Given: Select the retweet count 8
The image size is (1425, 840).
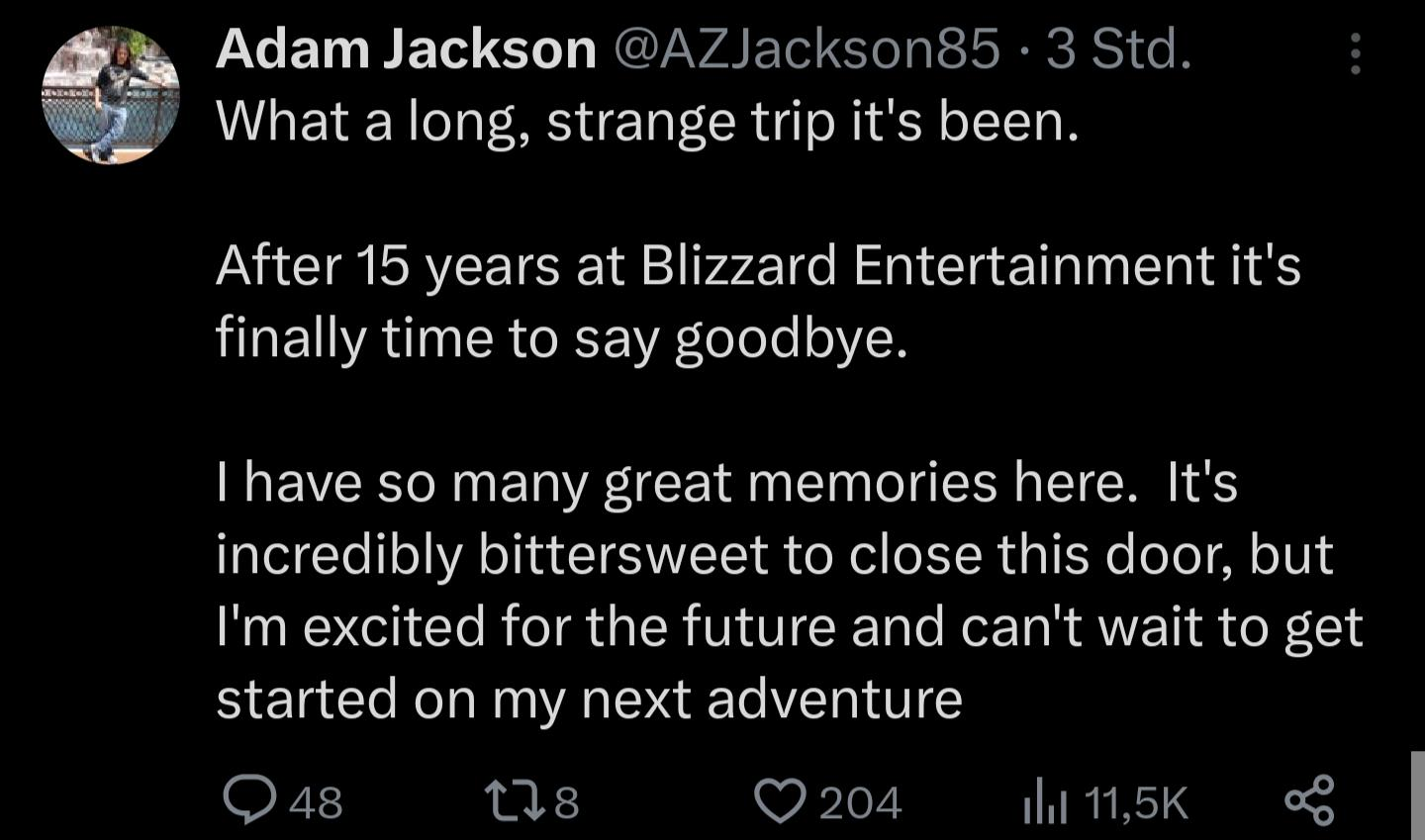Looking at the screenshot, I should [x=566, y=801].
